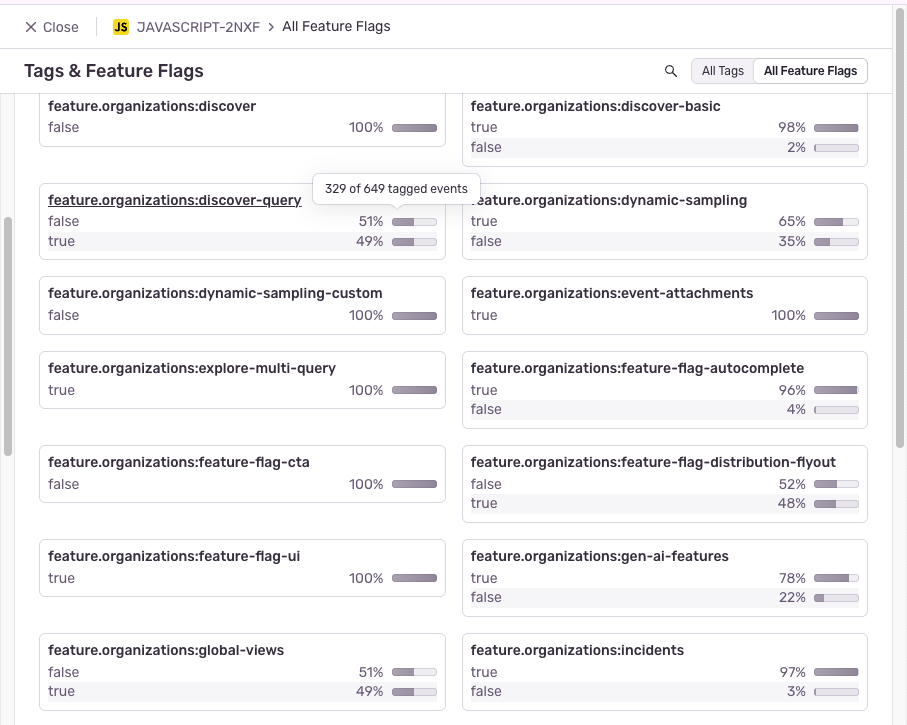Open feature.organizations:global-views flag title
This screenshot has height=725, width=907.
[166, 650]
